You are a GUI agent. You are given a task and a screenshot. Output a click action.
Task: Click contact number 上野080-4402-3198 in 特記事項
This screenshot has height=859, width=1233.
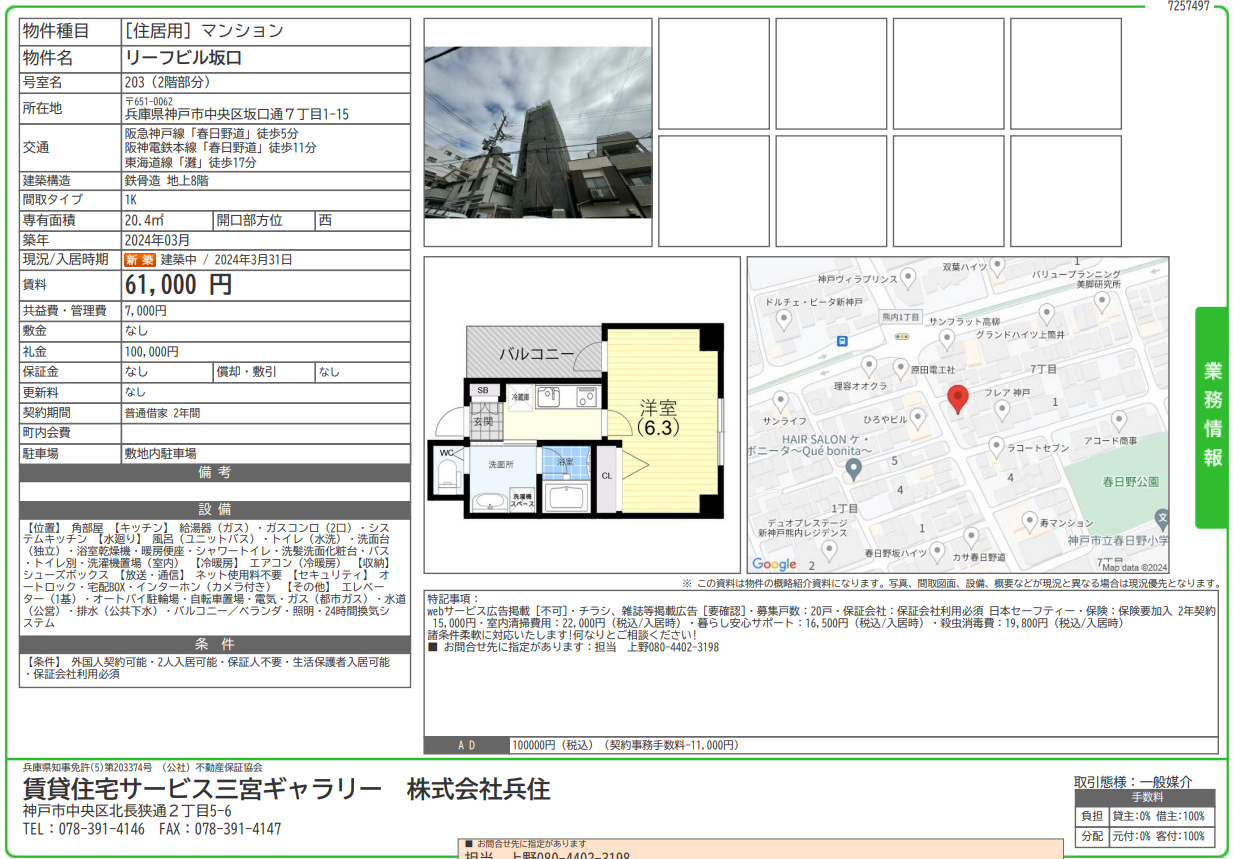[x=672, y=647]
